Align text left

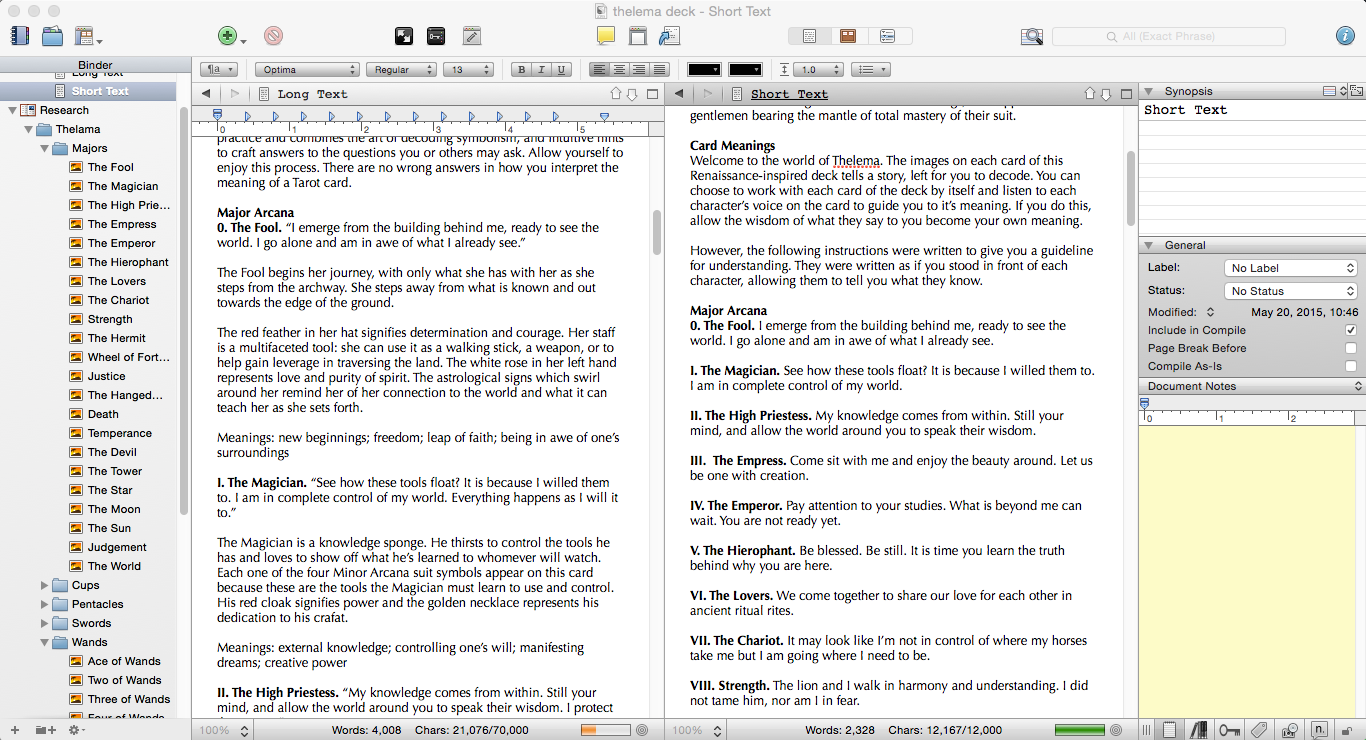click(599, 70)
